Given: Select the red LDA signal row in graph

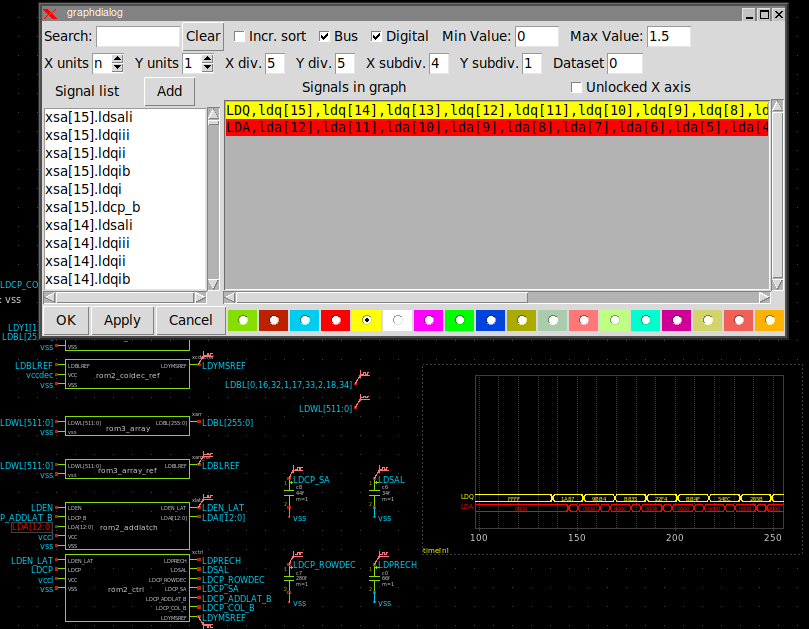Looking at the screenshot, I should (x=497, y=127).
